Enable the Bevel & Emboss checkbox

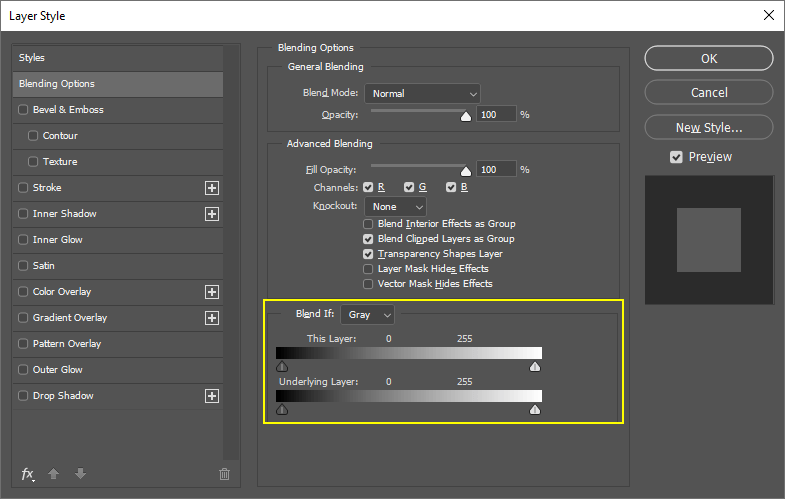click(24, 110)
